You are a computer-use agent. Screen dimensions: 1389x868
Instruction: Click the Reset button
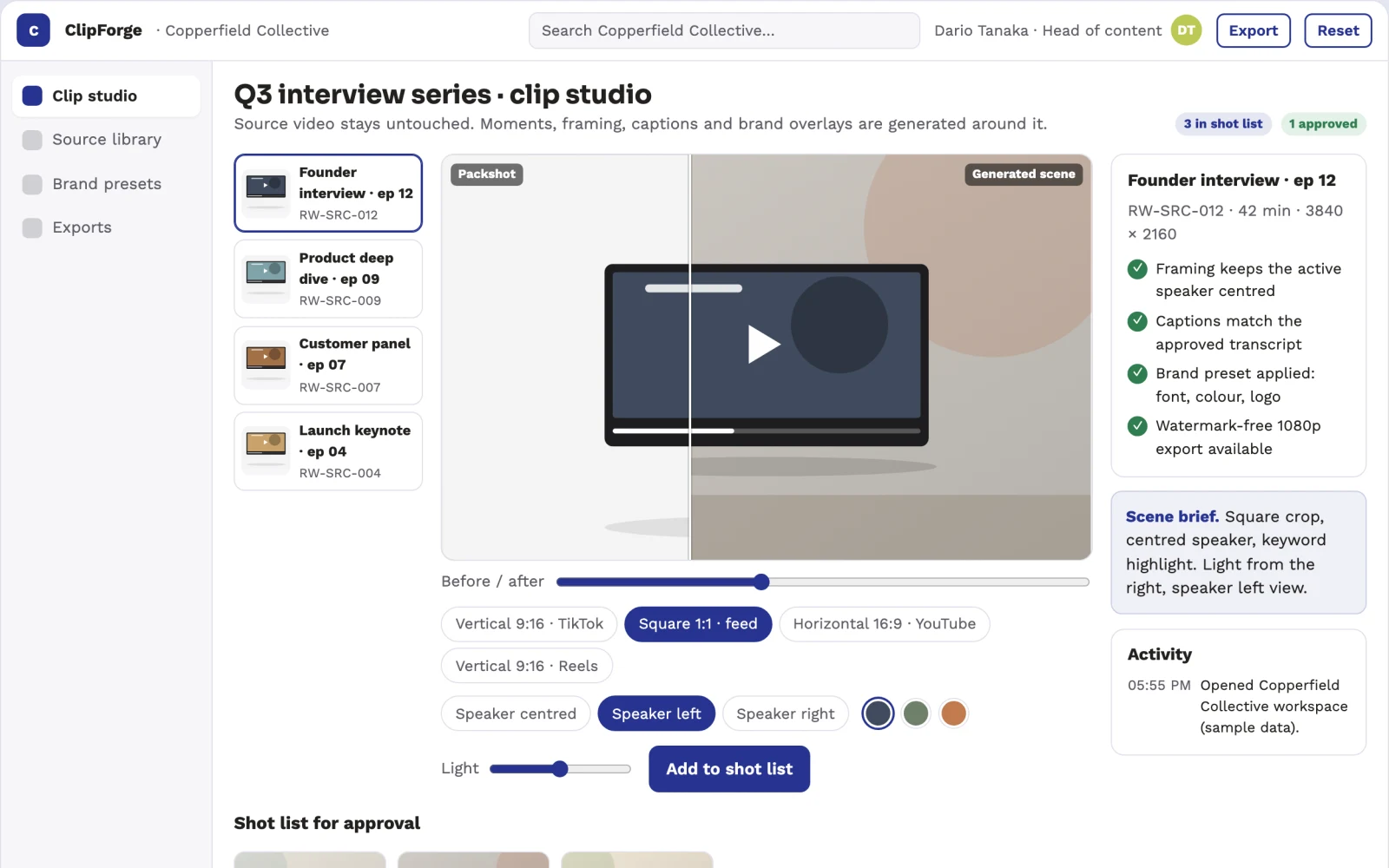coord(1338,30)
